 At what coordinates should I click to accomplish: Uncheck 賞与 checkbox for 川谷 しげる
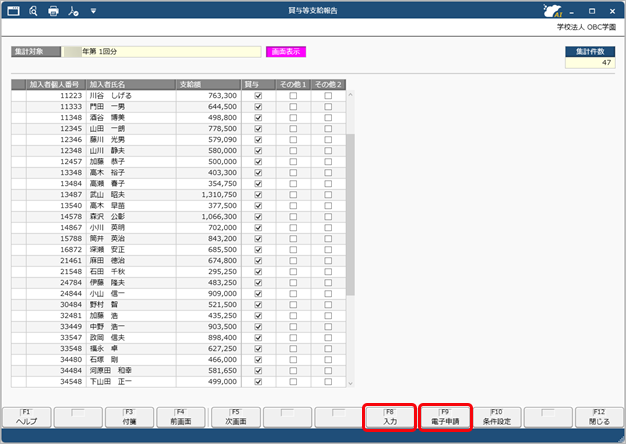258,95
